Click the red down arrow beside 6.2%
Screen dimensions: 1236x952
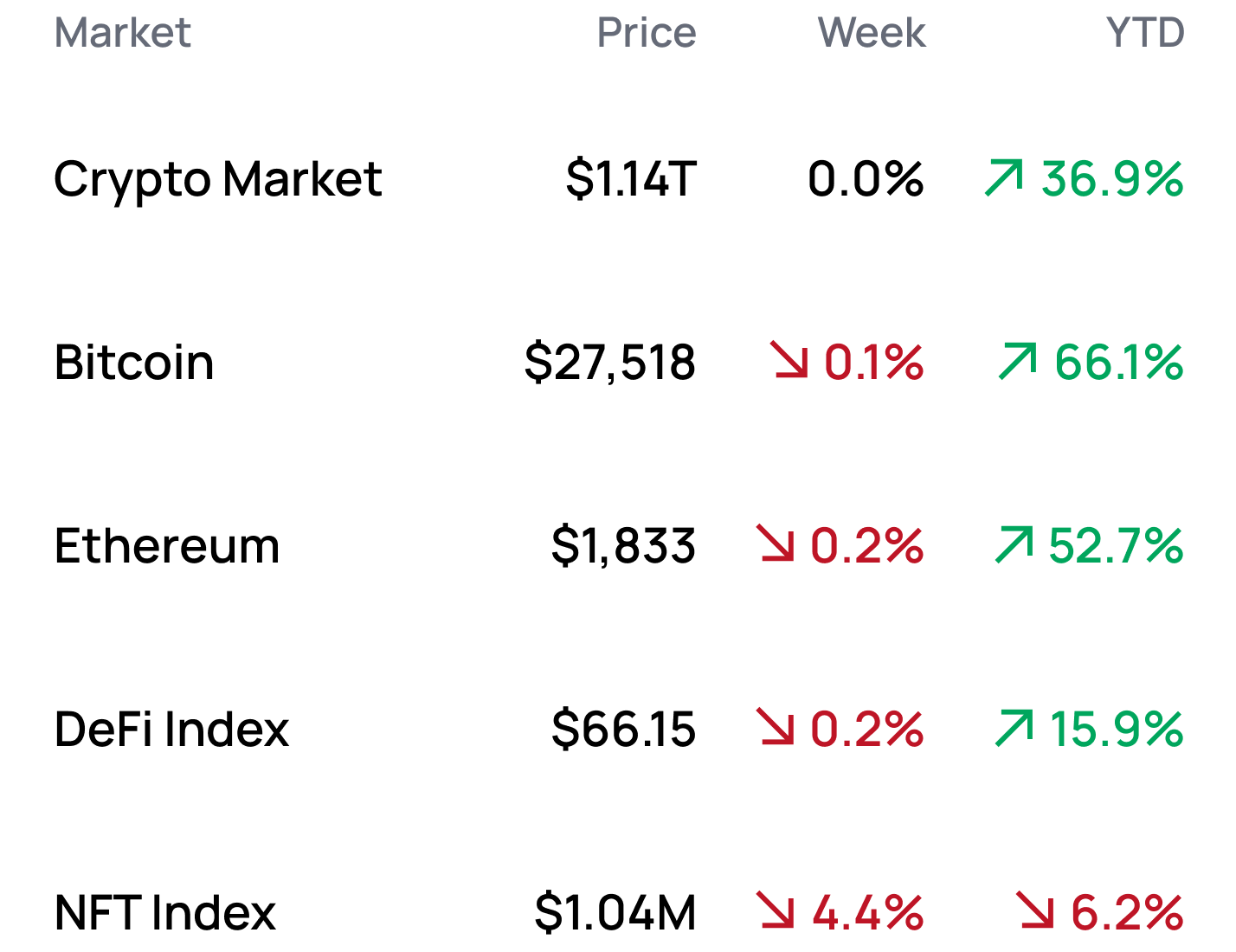click(x=1035, y=910)
